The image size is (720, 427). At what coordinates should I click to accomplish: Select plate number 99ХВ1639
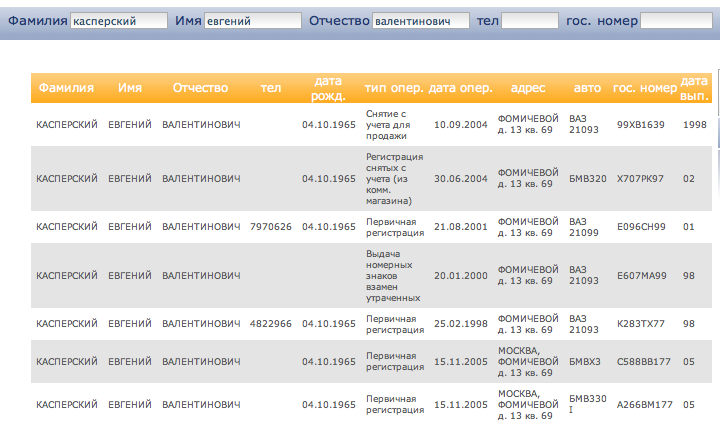coord(641,124)
